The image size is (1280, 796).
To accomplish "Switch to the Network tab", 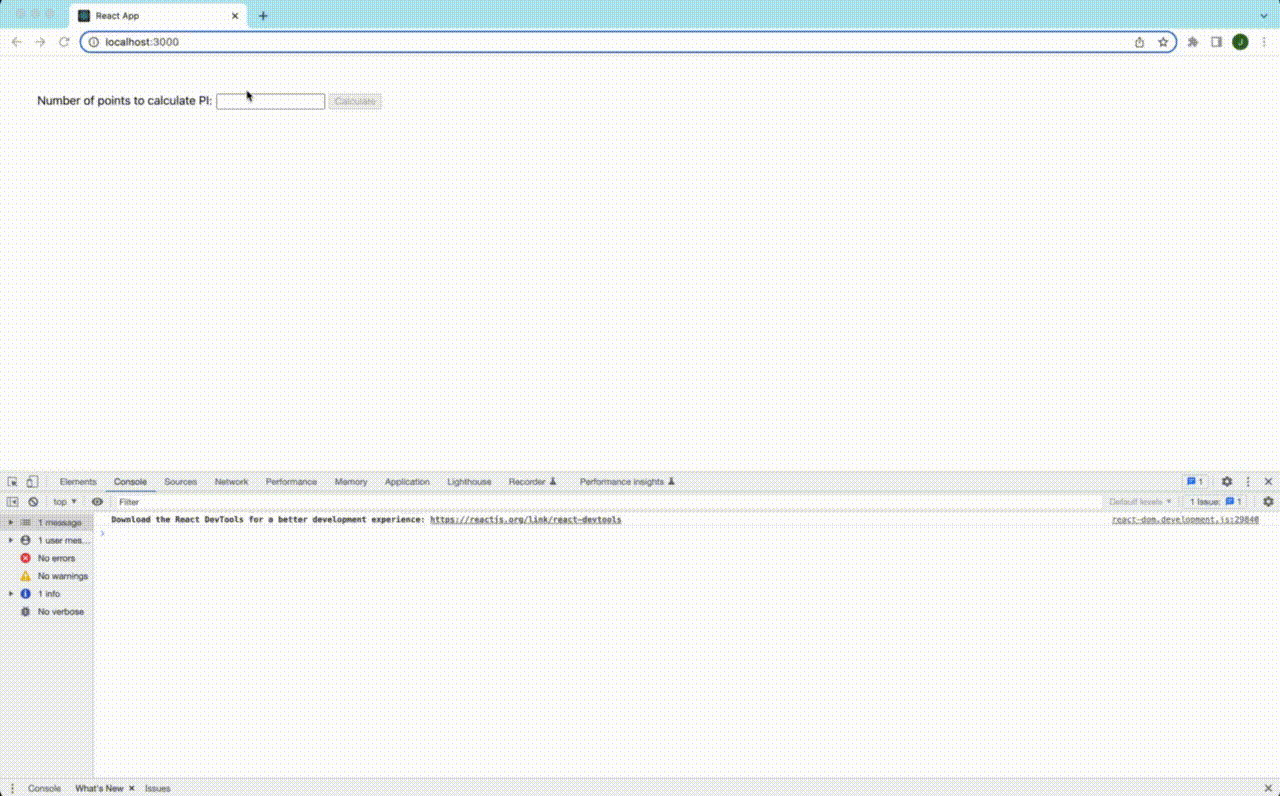I will 231,482.
